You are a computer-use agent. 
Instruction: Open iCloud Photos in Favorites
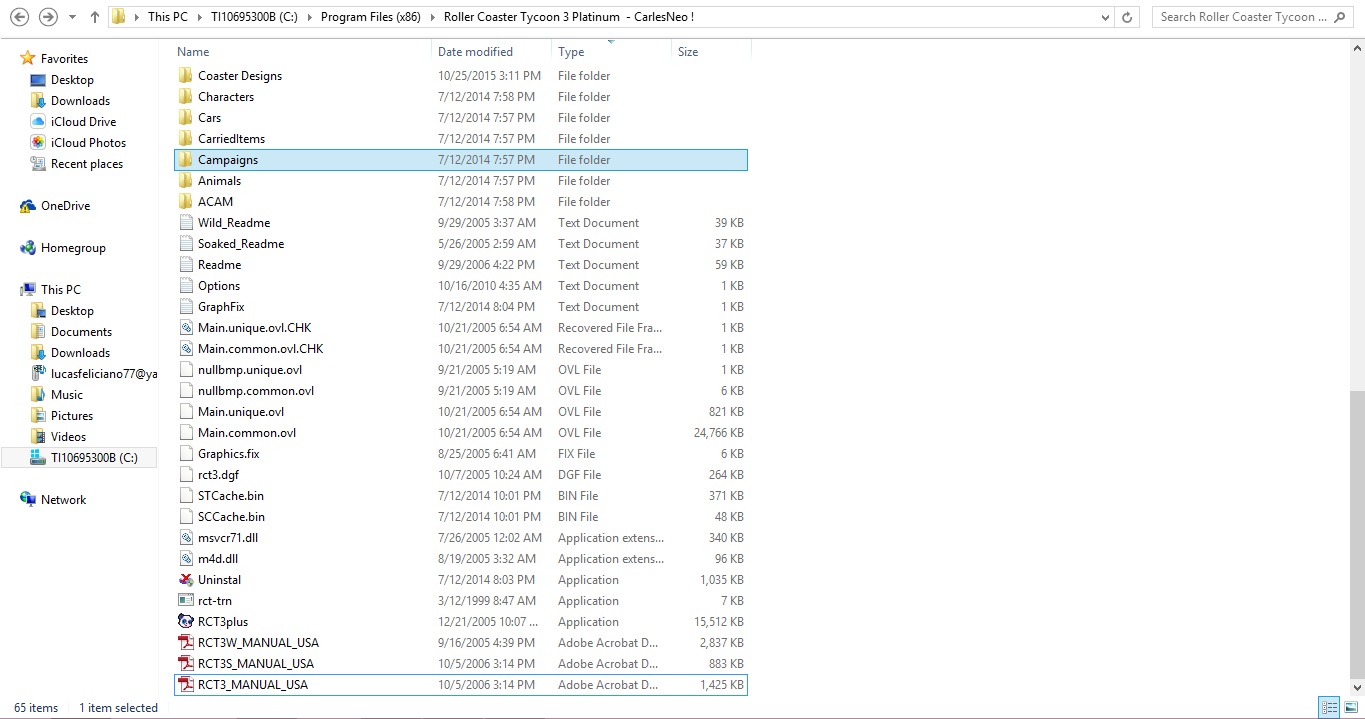point(88,143)
